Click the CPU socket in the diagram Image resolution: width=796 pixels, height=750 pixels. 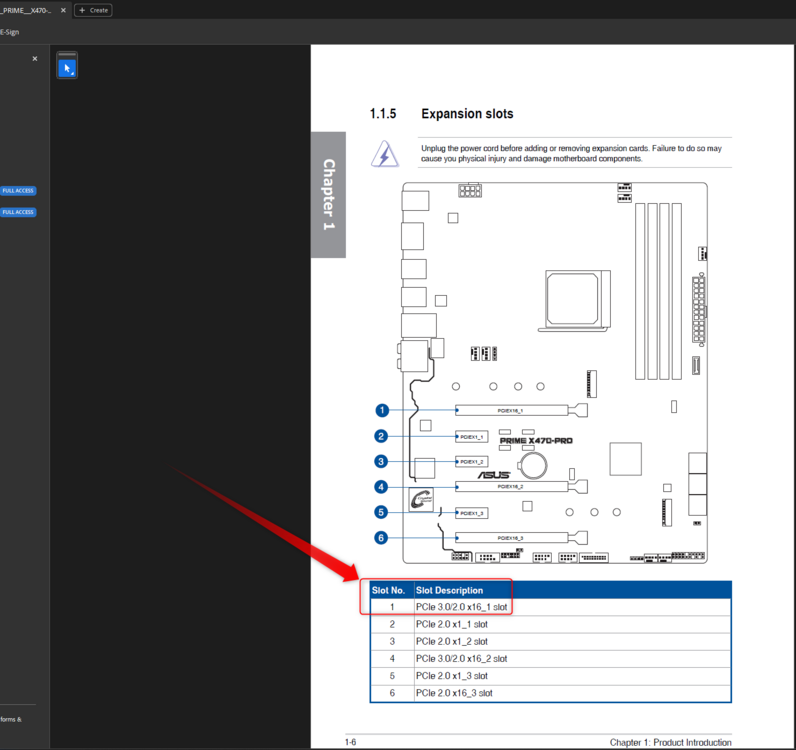point(574,300)
